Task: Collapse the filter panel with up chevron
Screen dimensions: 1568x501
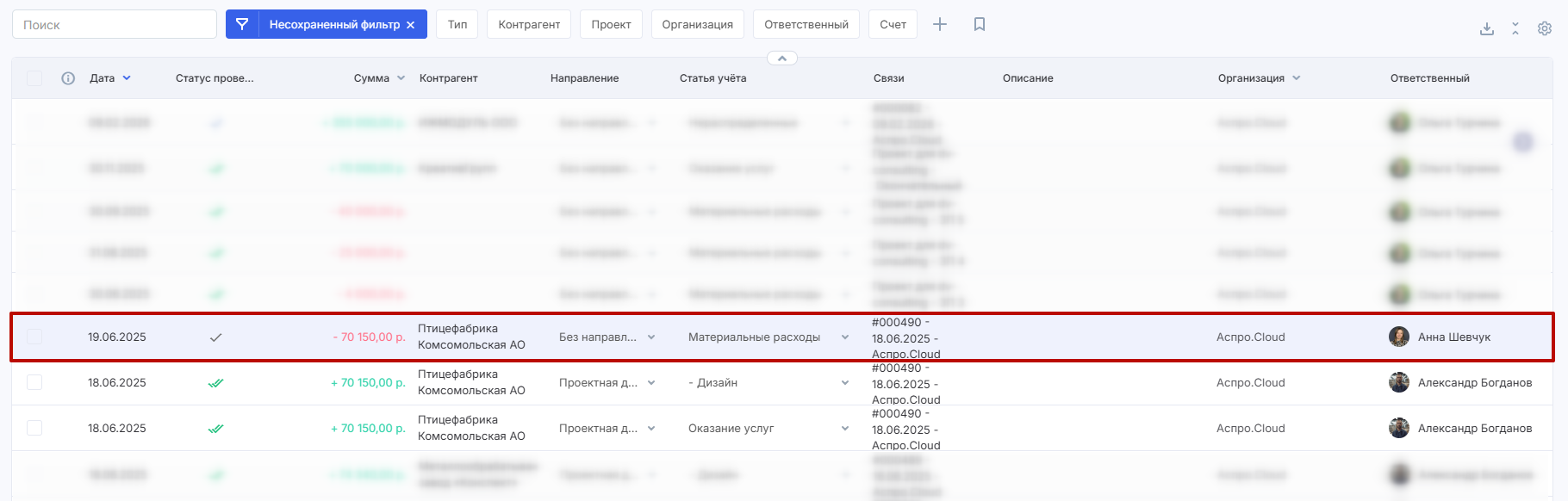Action: [x=781, y=59]
